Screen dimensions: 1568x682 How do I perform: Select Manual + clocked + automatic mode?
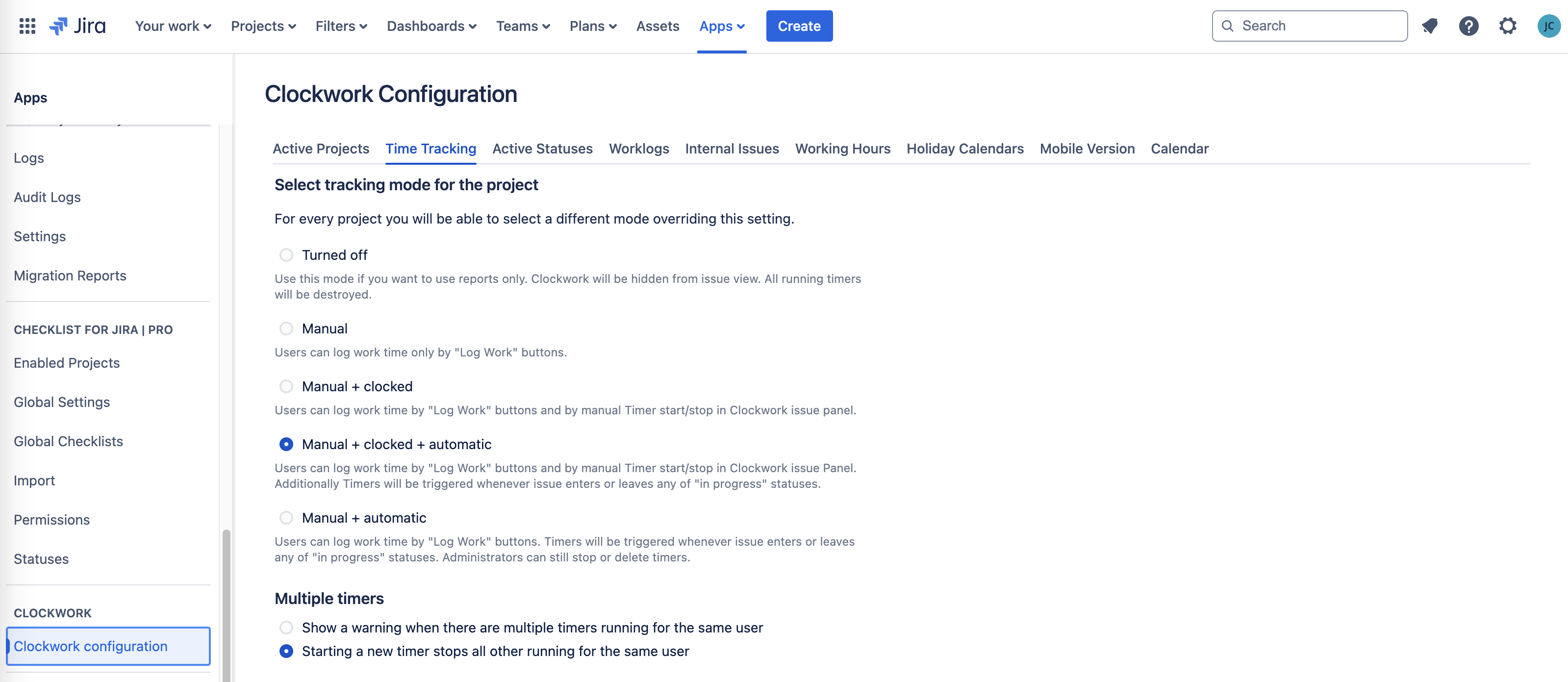[x=286, y=445]
